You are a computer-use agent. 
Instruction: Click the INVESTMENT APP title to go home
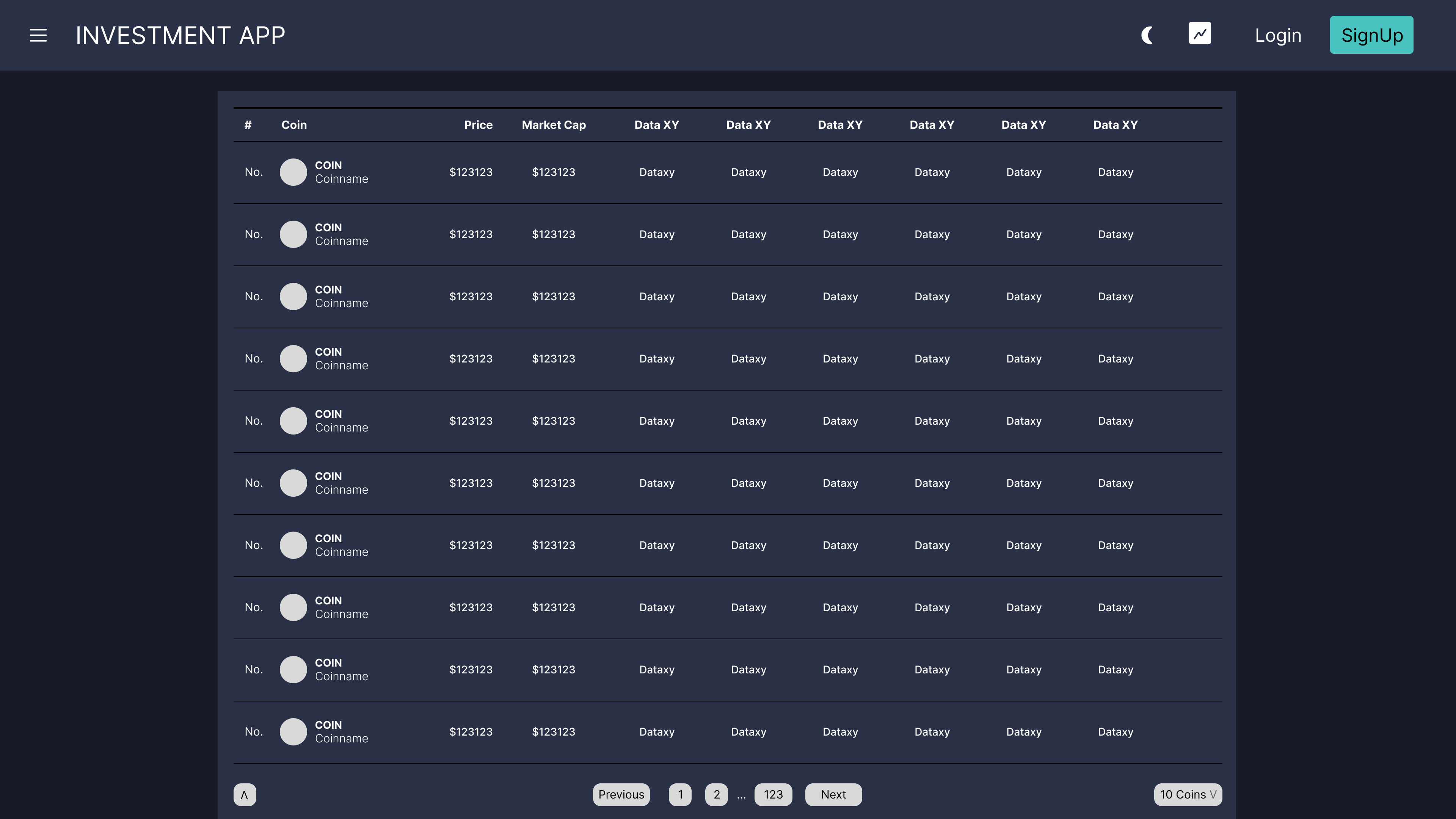tap(180, 35)
